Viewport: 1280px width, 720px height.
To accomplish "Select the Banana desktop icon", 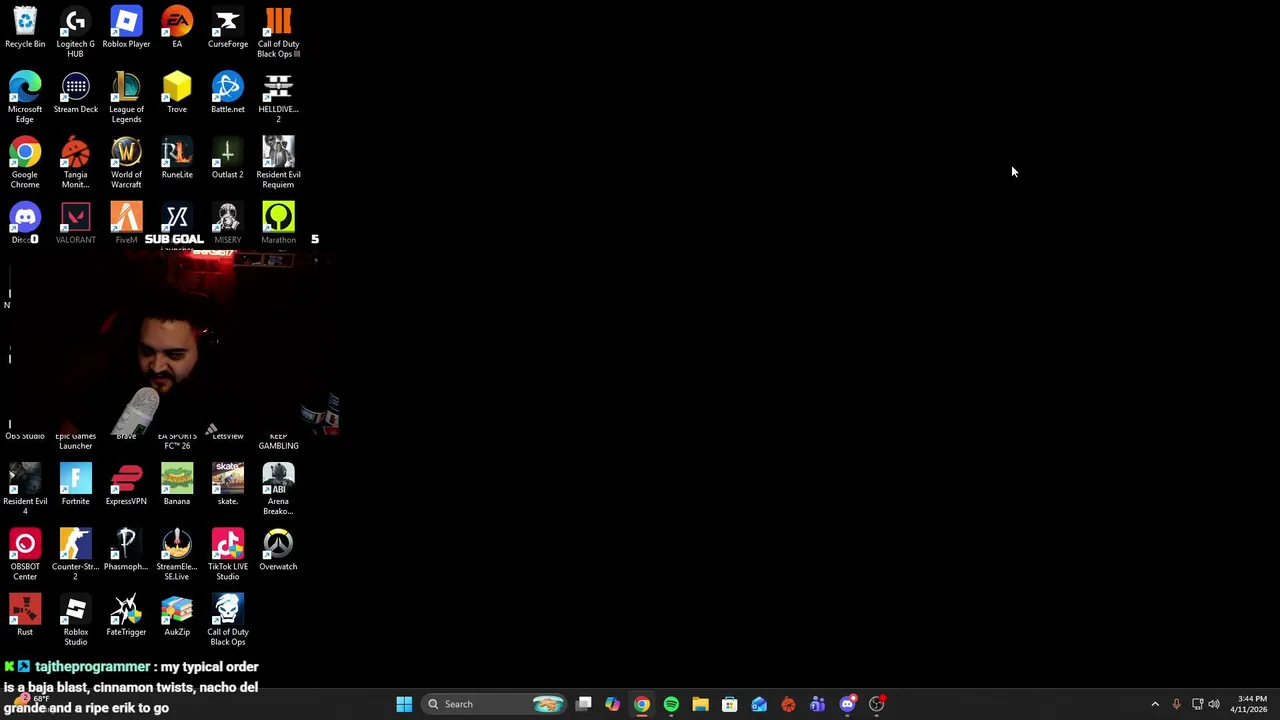I will click(177, 485).
